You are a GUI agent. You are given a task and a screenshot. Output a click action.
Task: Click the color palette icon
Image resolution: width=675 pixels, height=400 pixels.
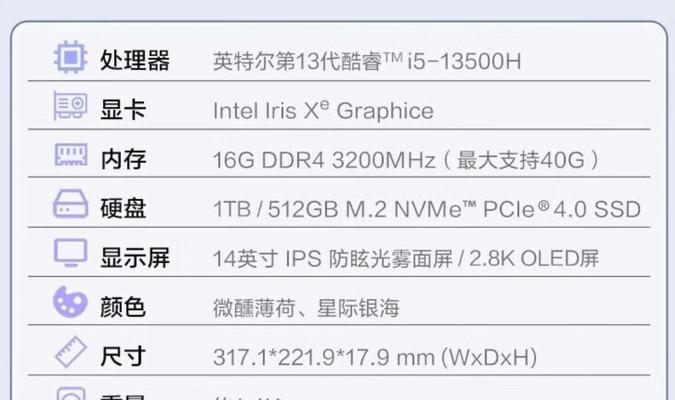(70, 301)
